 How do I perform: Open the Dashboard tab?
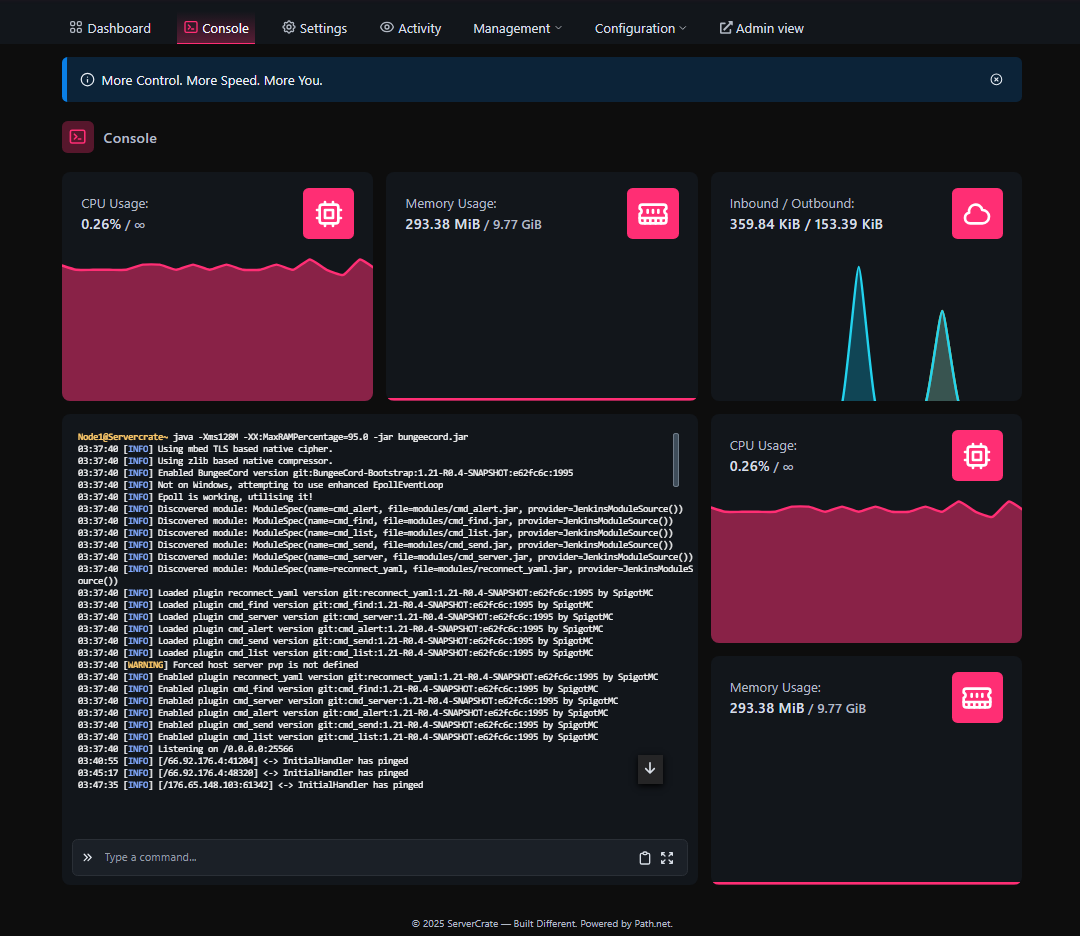pos(110,28)
